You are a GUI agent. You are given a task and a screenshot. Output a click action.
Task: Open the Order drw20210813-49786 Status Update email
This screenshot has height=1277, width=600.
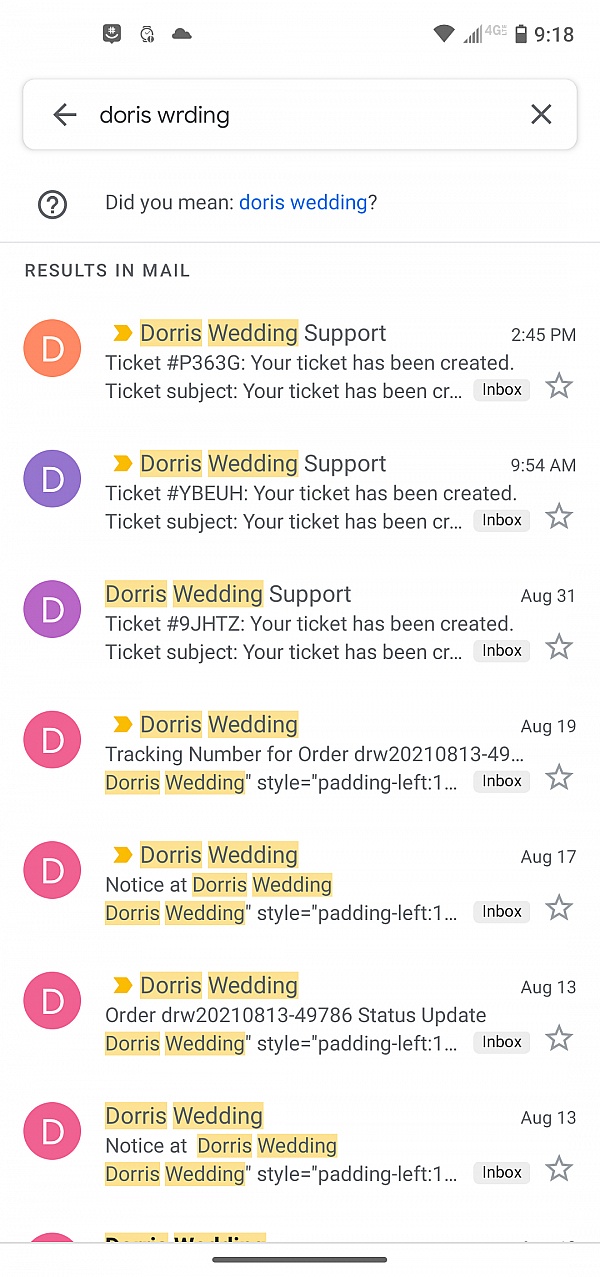pos(300,1013)
